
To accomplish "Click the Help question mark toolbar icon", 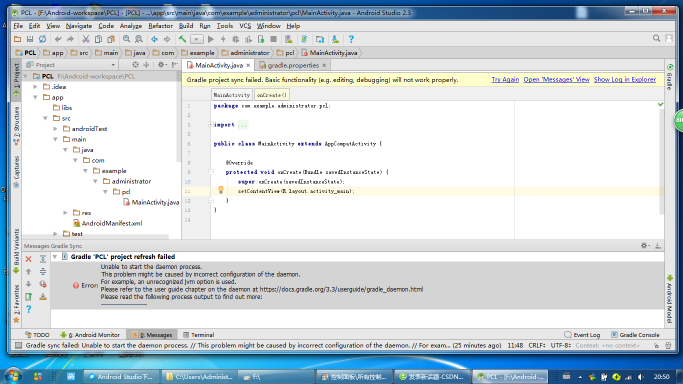I will (351, 39).
